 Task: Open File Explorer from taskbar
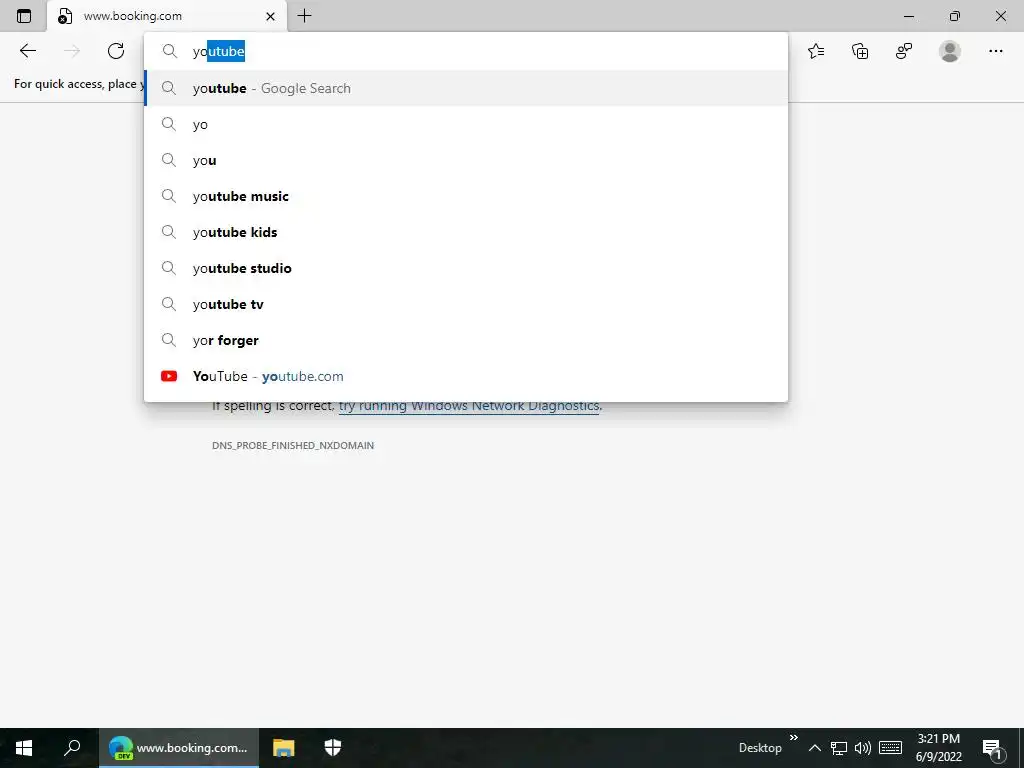[x=283, y=748]
